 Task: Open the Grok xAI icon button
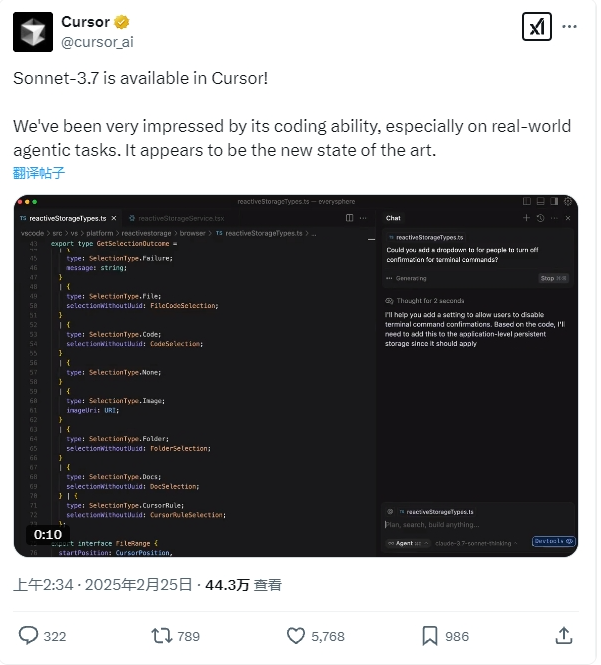537,27
